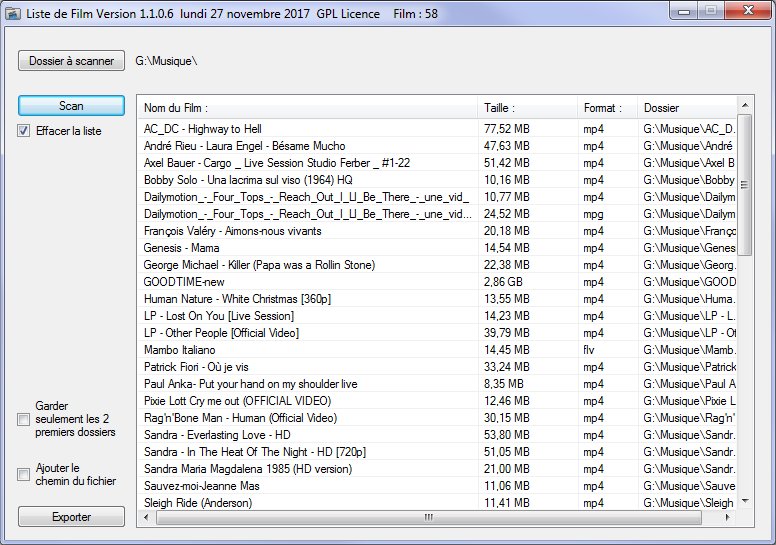Select Sauvez-moi-Jeanne Mas row

coord(437,486)
